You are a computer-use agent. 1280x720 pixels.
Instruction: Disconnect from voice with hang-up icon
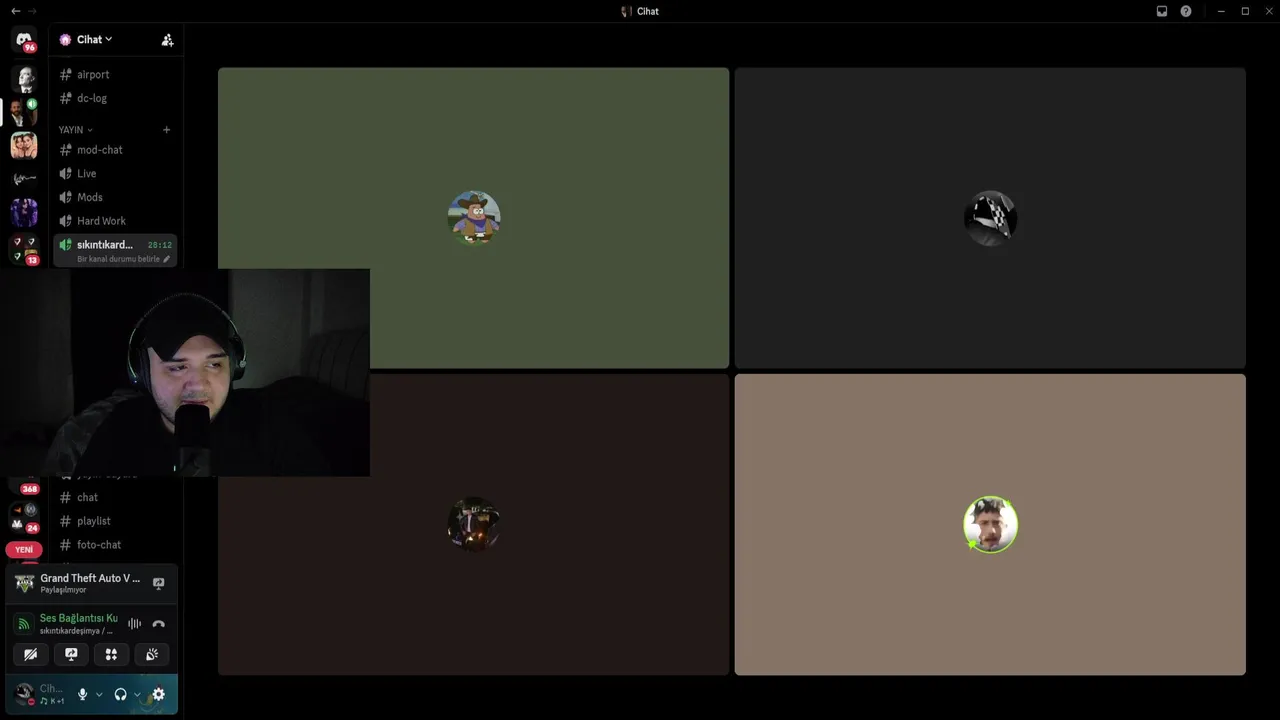pos(158,624)
